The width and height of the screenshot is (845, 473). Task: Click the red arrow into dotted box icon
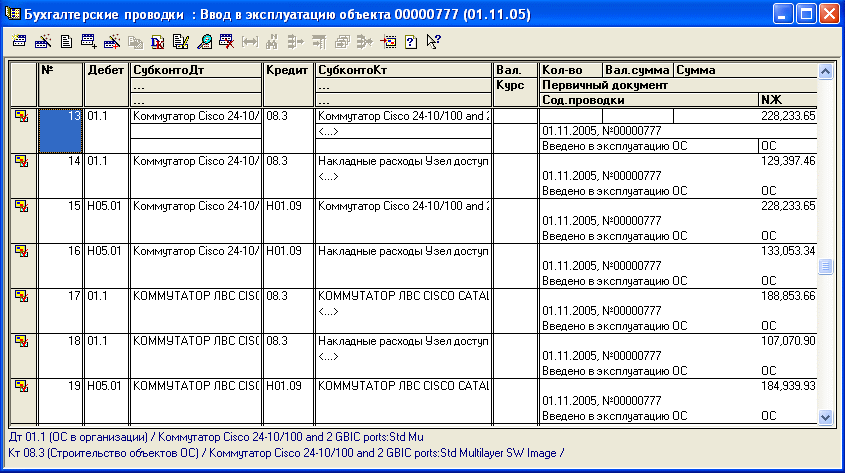click(388, 42)
